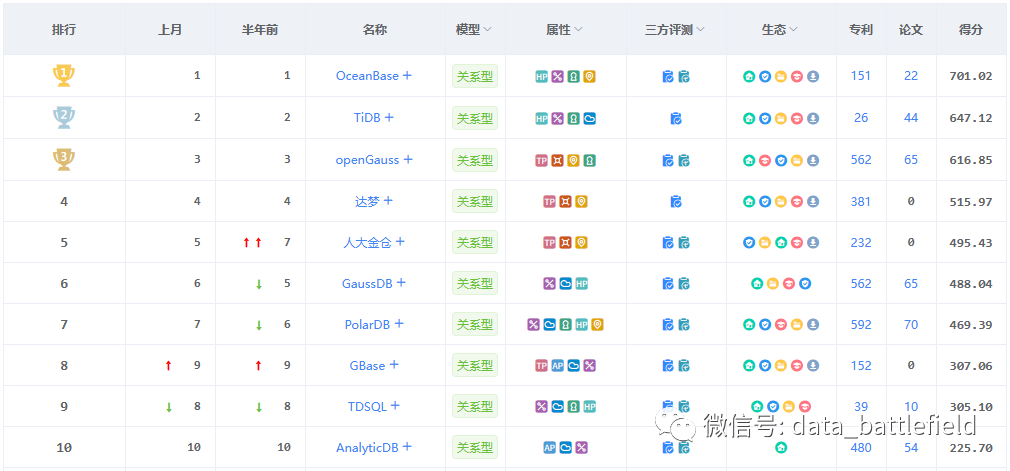Click the 关系型 tag in GBase row
Image resolution: width=1010 pixels, height=471 pixels.
pos(475,366)
